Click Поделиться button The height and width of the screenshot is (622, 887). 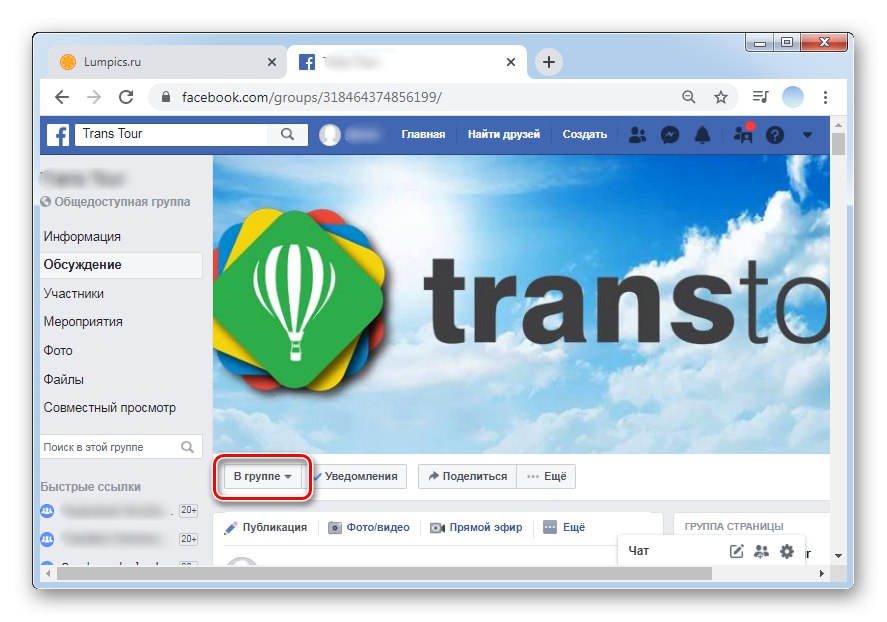(x=467, y=476)
